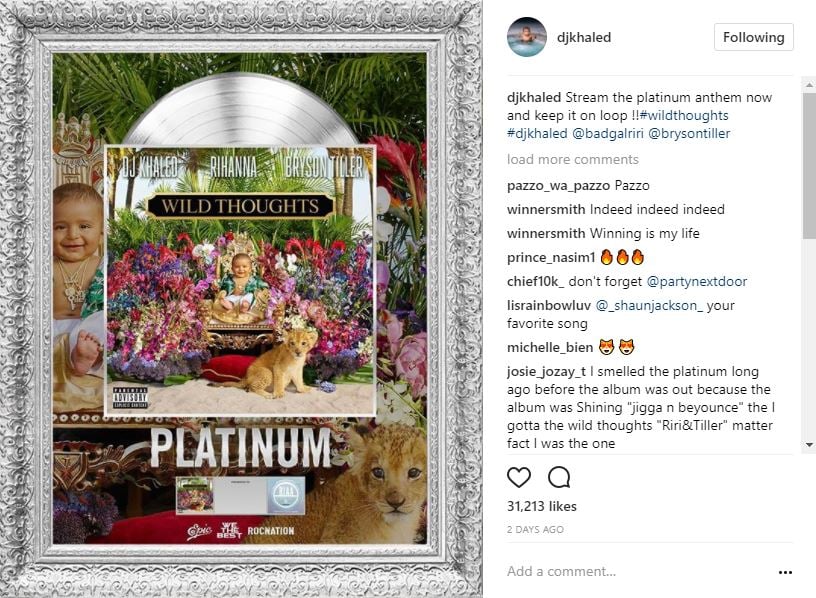Open the #djkhaled hashtag link
The image size is (816, 598).
(537, 133)
